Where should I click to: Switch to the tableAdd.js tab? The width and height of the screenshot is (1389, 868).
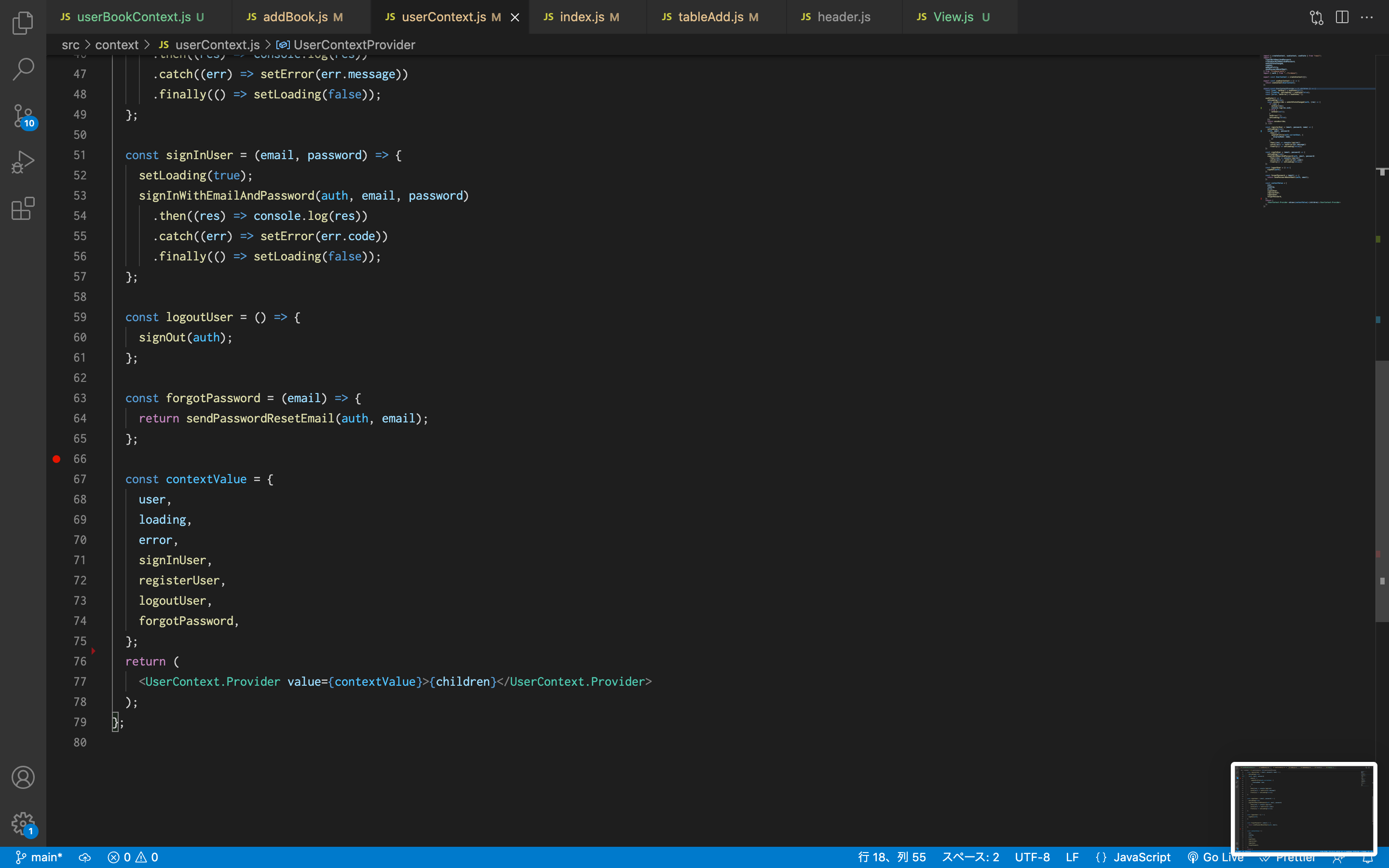(716, 17)
